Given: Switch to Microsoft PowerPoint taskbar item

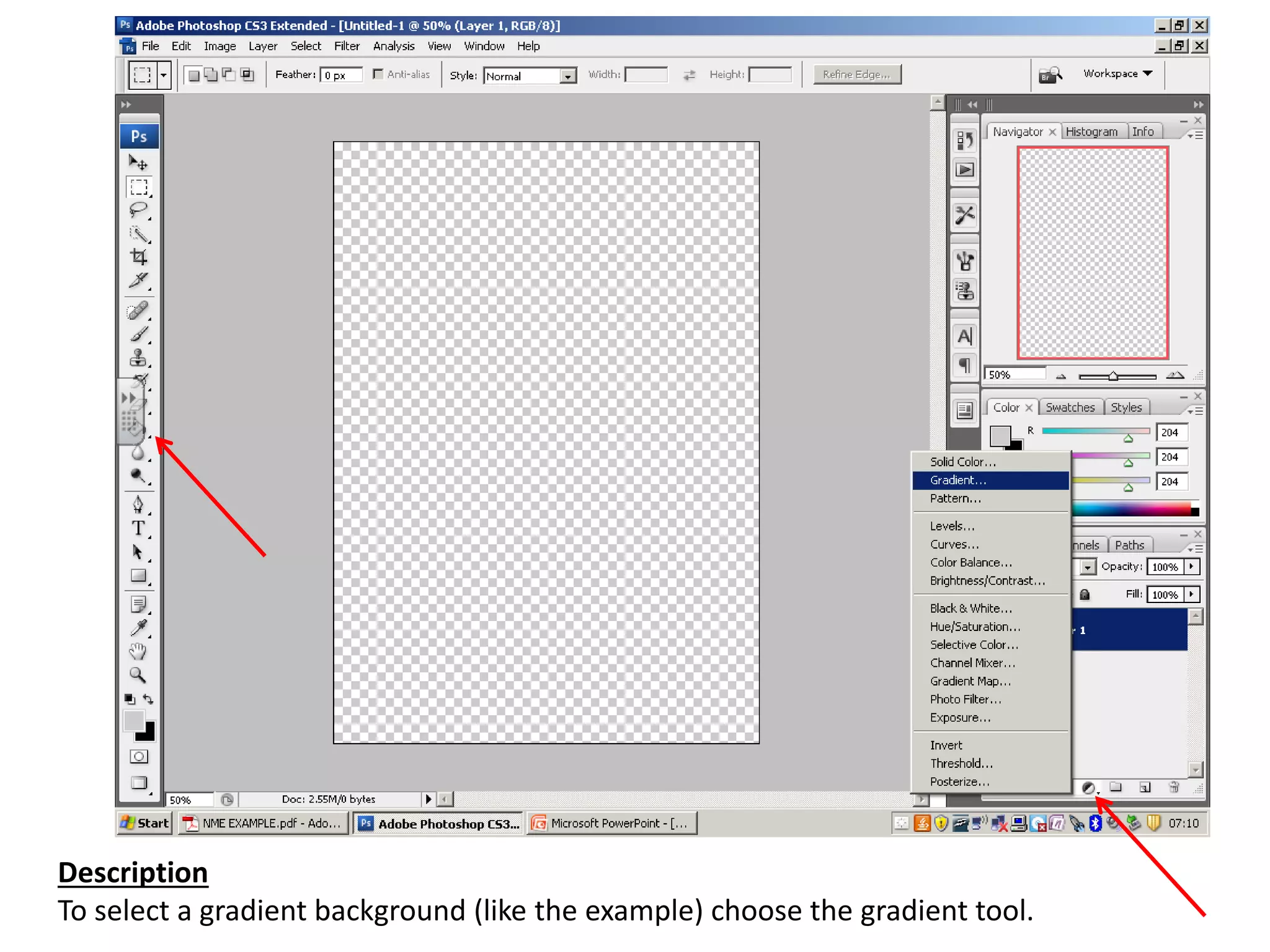Looking at the screenshot, I should pyautogui.click(x=611, y=823).
